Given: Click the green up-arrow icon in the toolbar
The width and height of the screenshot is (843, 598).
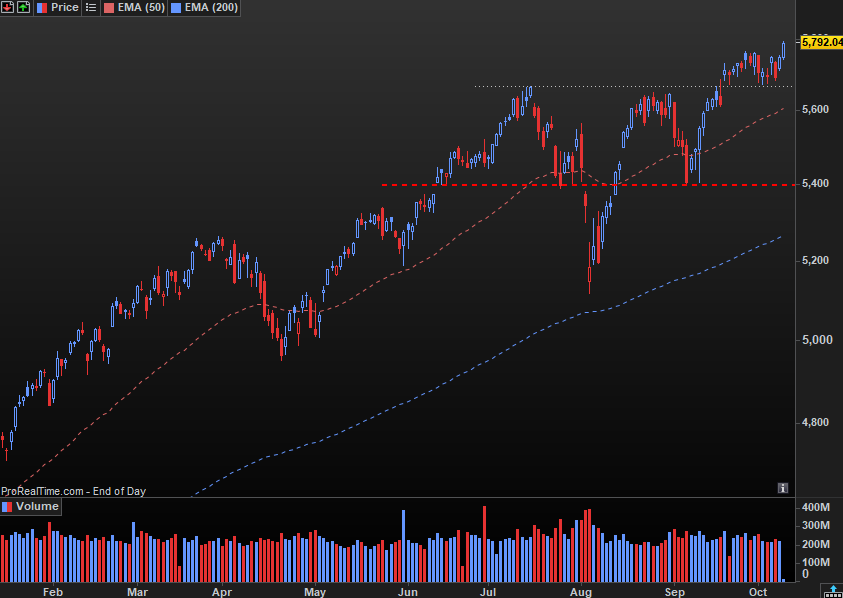Looking at the screenshot, I should (x=24, y=8).
